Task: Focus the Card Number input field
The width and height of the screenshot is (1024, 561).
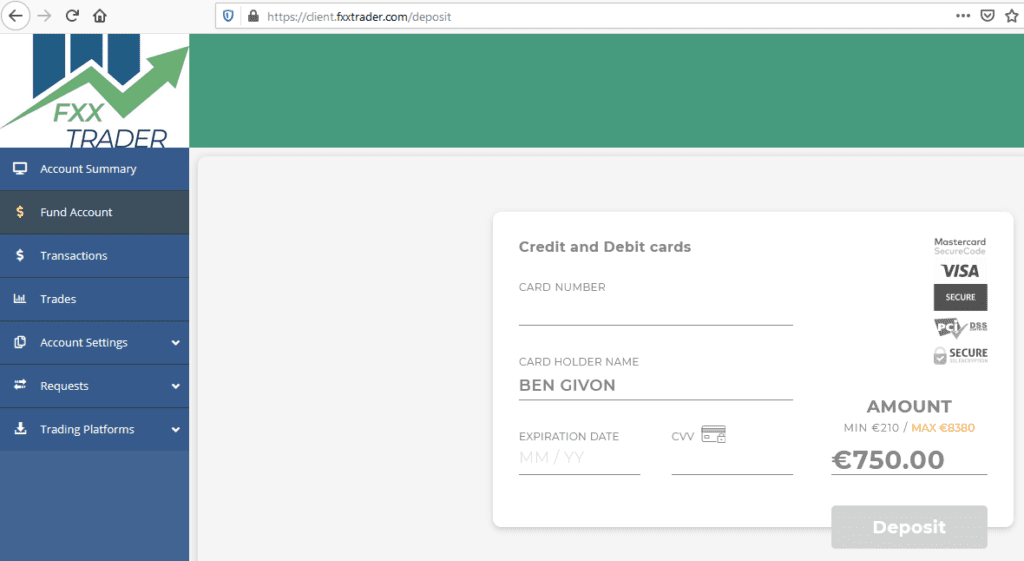Action: coord(656,311)
